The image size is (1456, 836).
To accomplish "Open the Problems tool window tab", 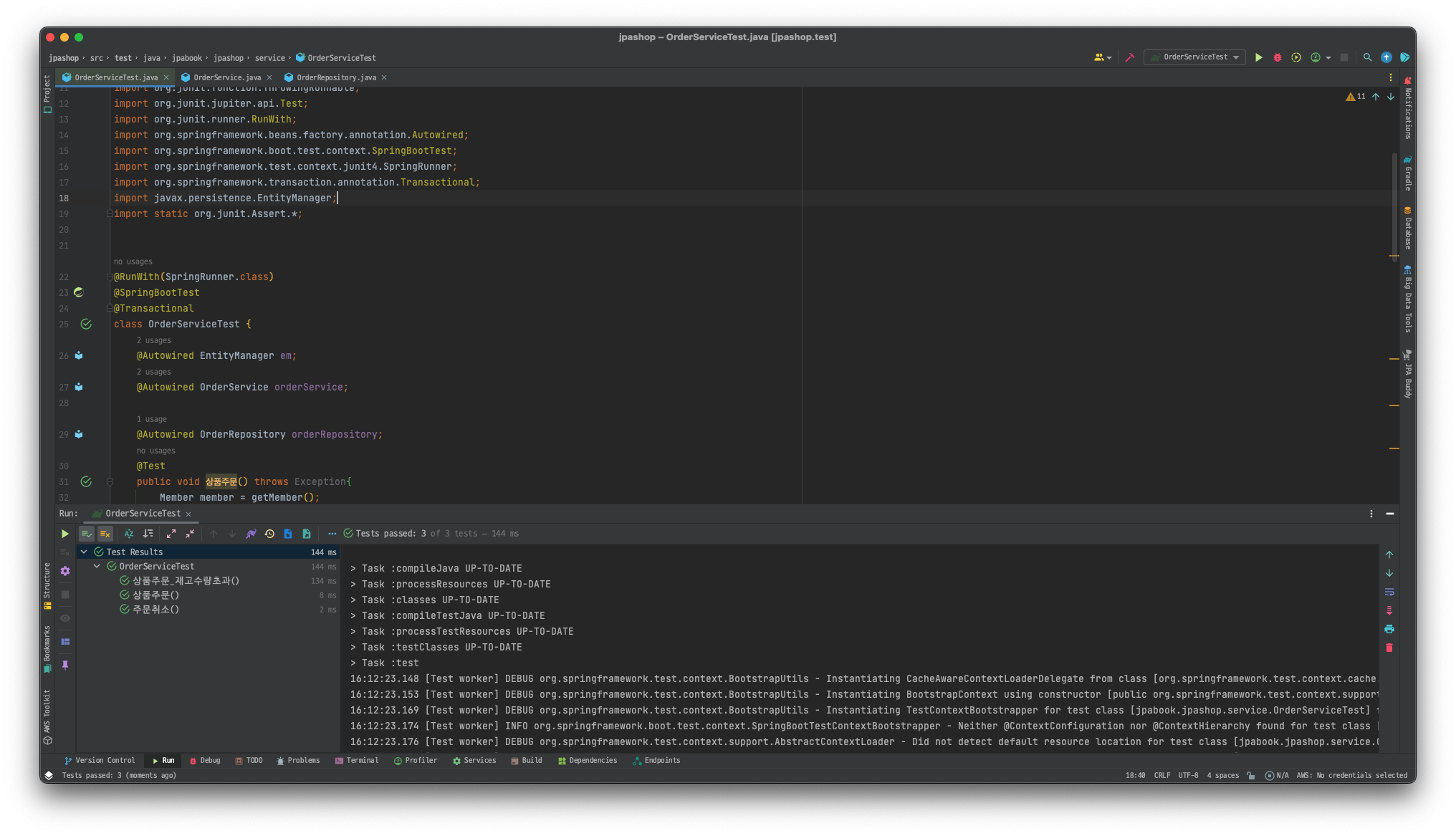I will [298, 761].
